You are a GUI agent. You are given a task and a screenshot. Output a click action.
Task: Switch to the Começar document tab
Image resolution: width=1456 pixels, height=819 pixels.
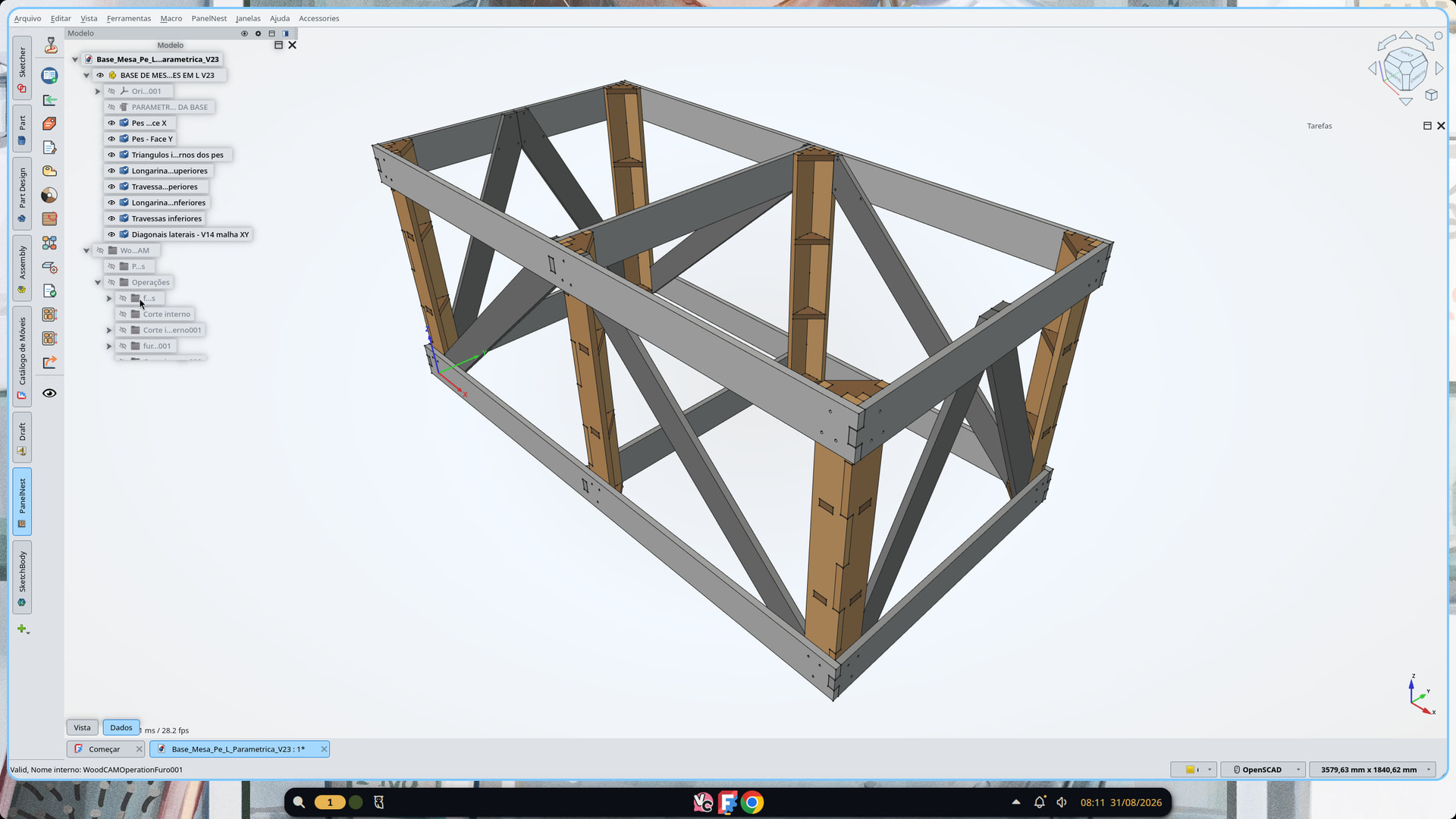point(104,749)
